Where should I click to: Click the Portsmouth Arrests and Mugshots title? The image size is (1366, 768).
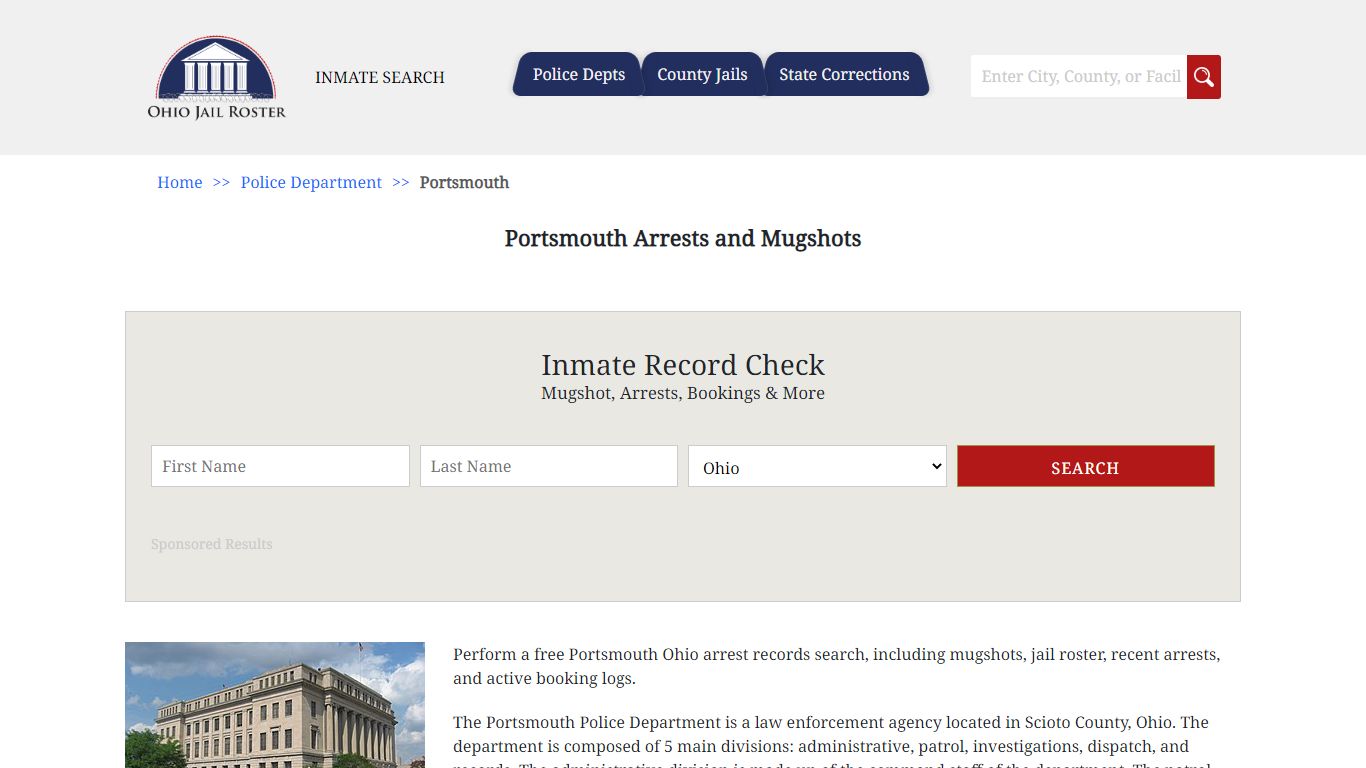tap(683, 239)
